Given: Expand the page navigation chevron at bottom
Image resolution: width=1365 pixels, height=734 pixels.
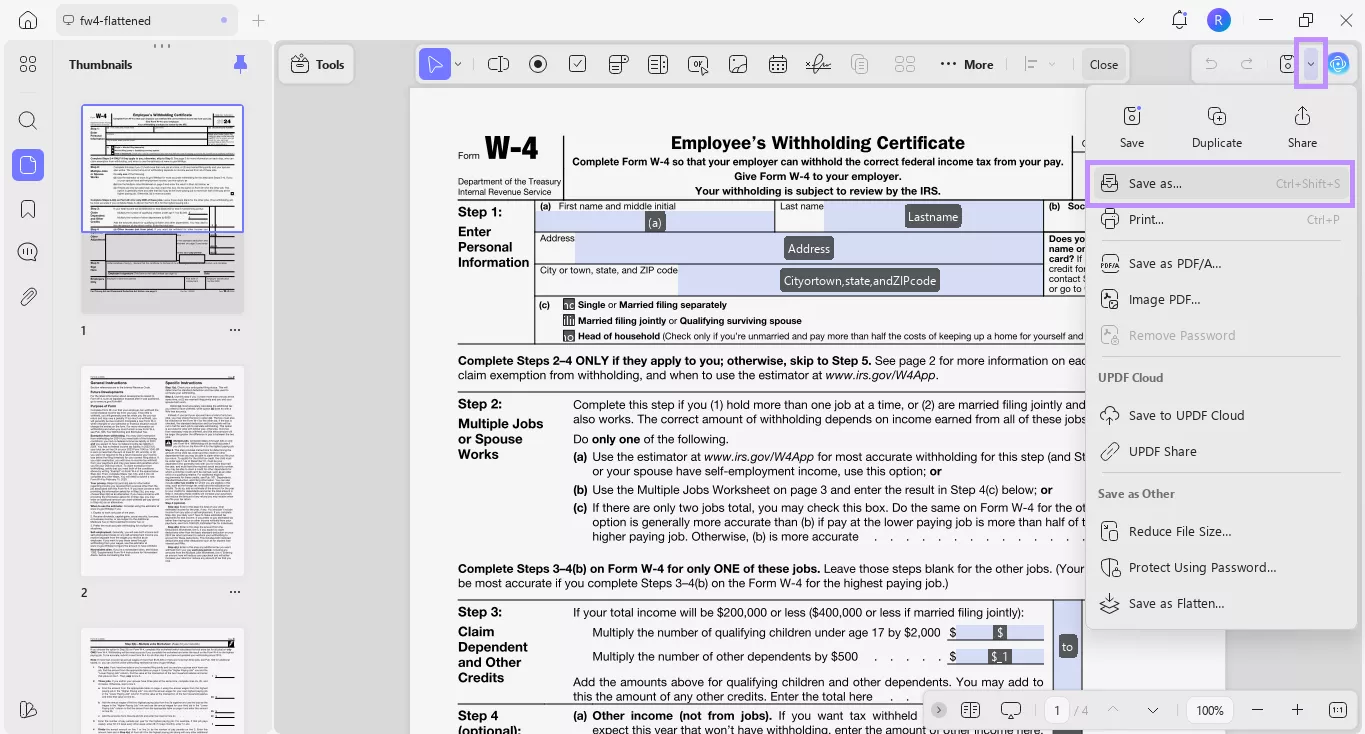Looking at the screenshot, I should coord(938,710).
